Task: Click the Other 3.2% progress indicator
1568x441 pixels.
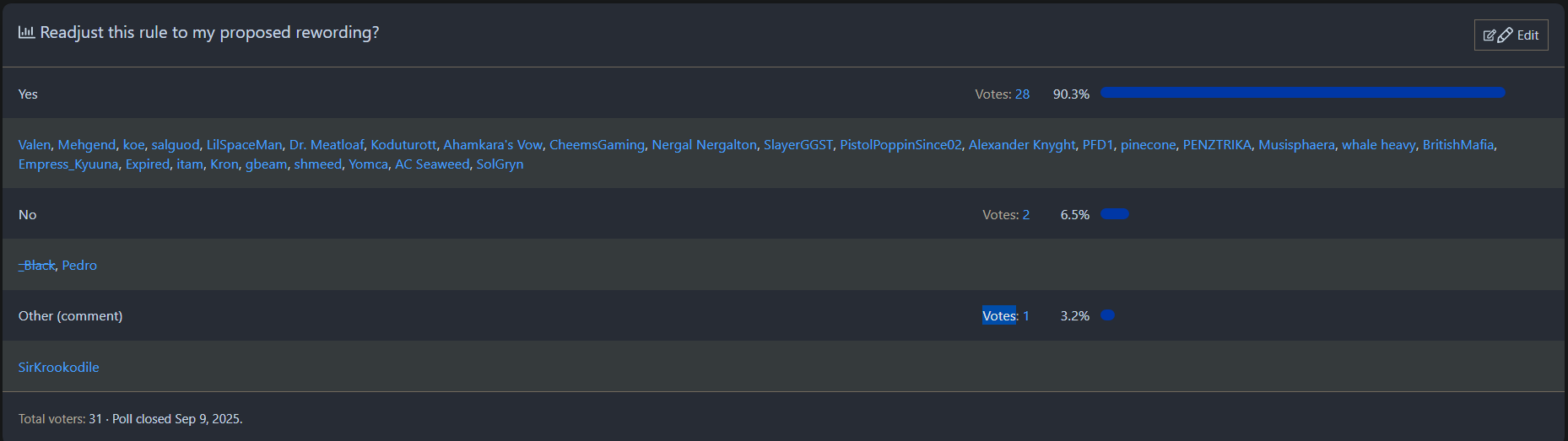Action: 1108,315
